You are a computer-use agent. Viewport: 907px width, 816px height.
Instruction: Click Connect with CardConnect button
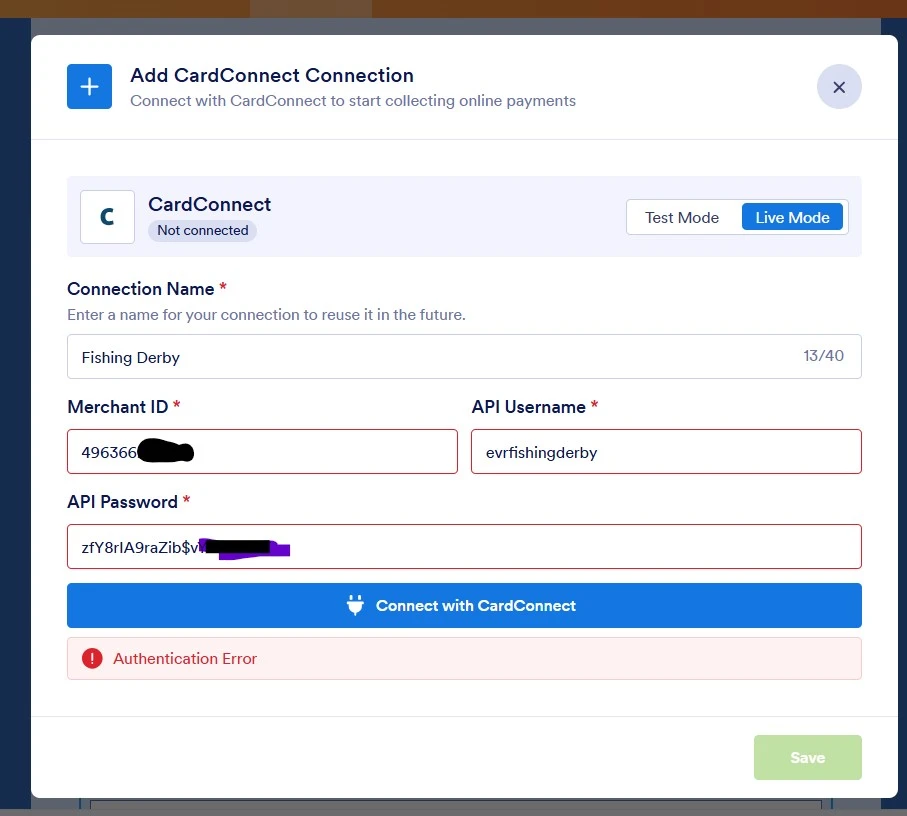click(x=464, y=605)
